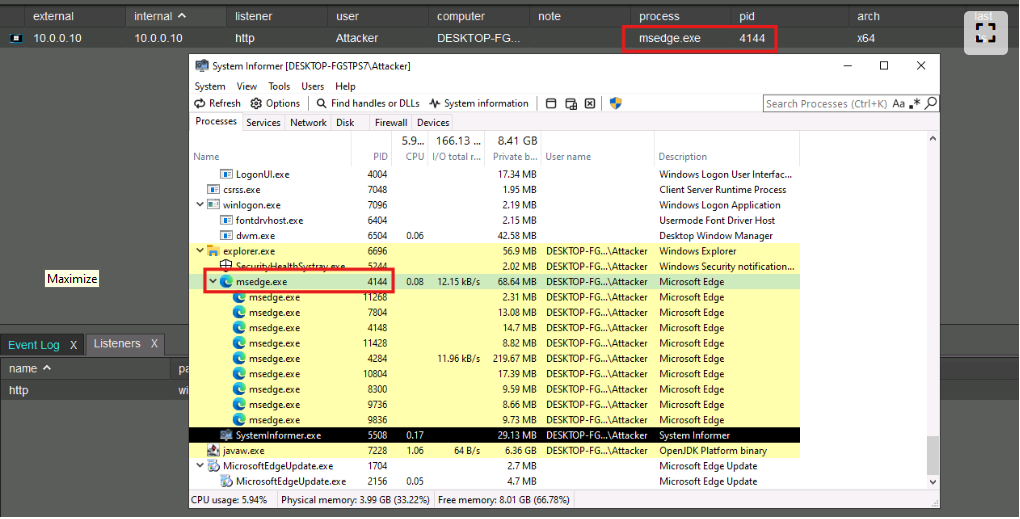Open the Help menu

345,86
